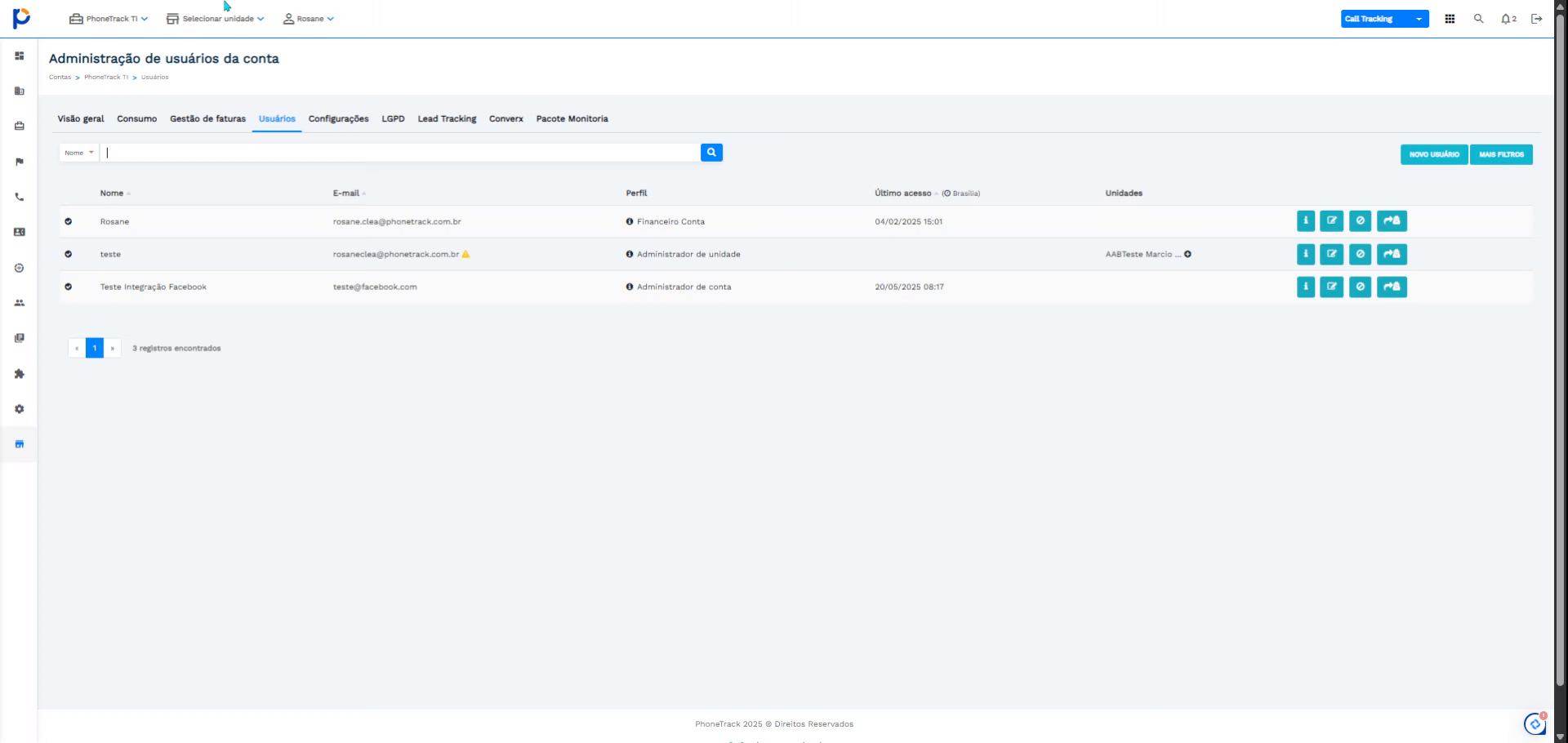This screenshot has height=743, width=1568.
Task: Open the apps grid icon
Action: [x=1450, y=19]
